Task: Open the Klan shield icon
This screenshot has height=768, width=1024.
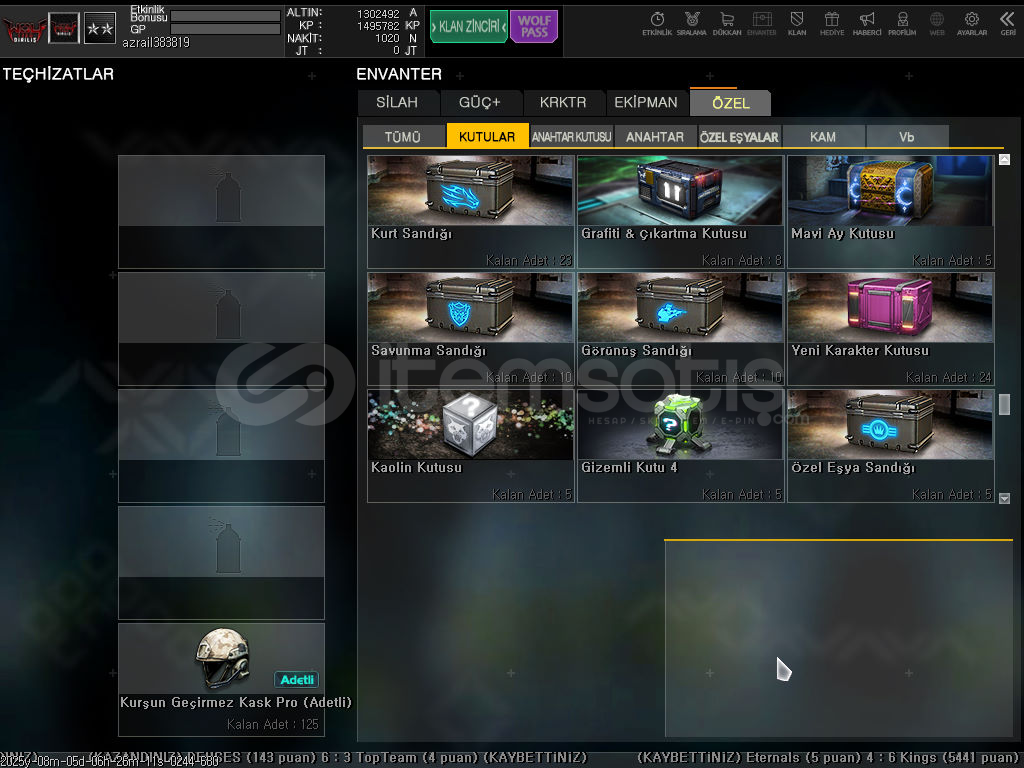Action: 797,24
